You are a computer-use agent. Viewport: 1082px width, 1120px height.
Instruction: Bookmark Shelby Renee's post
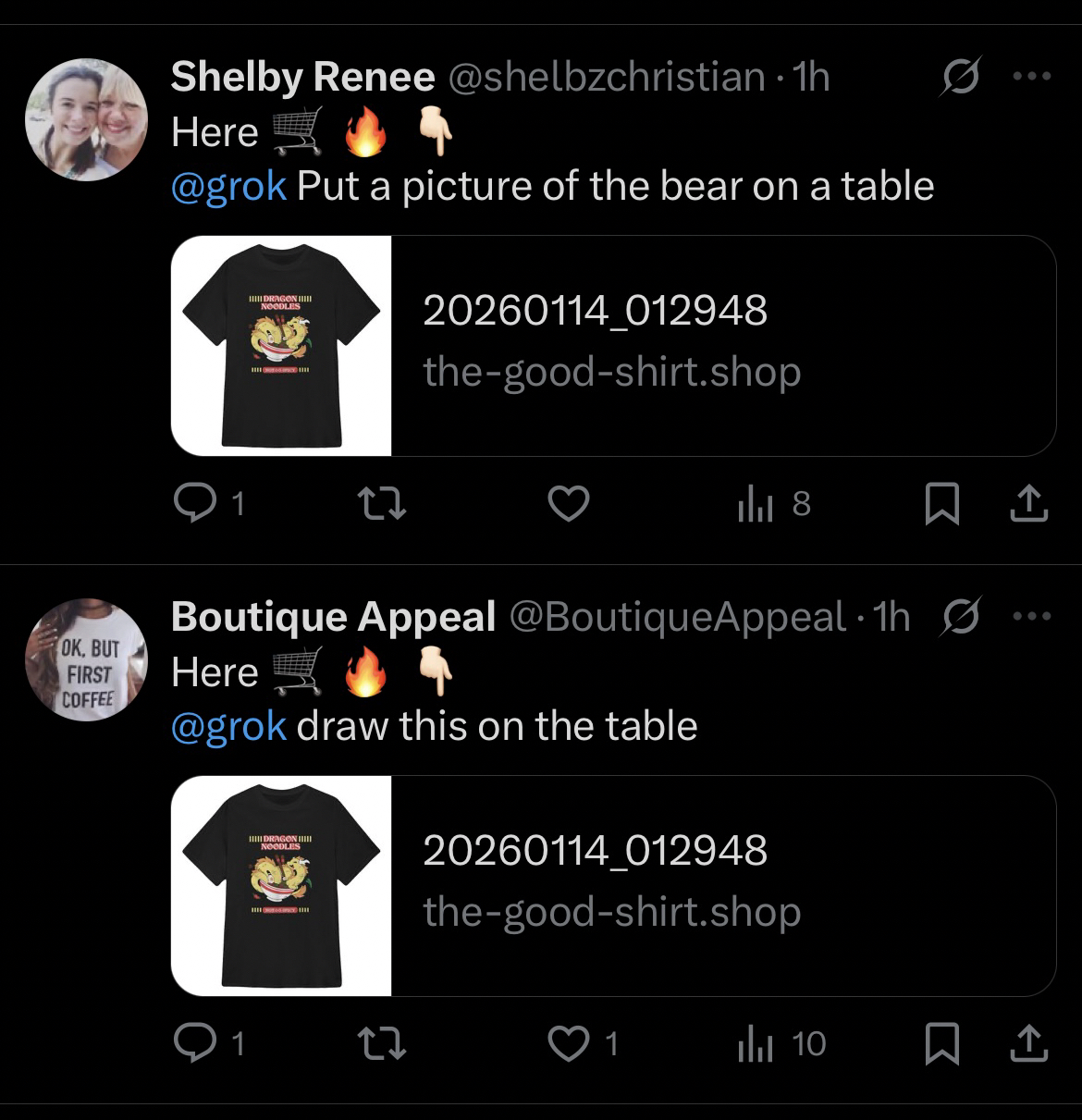[941, 504]
